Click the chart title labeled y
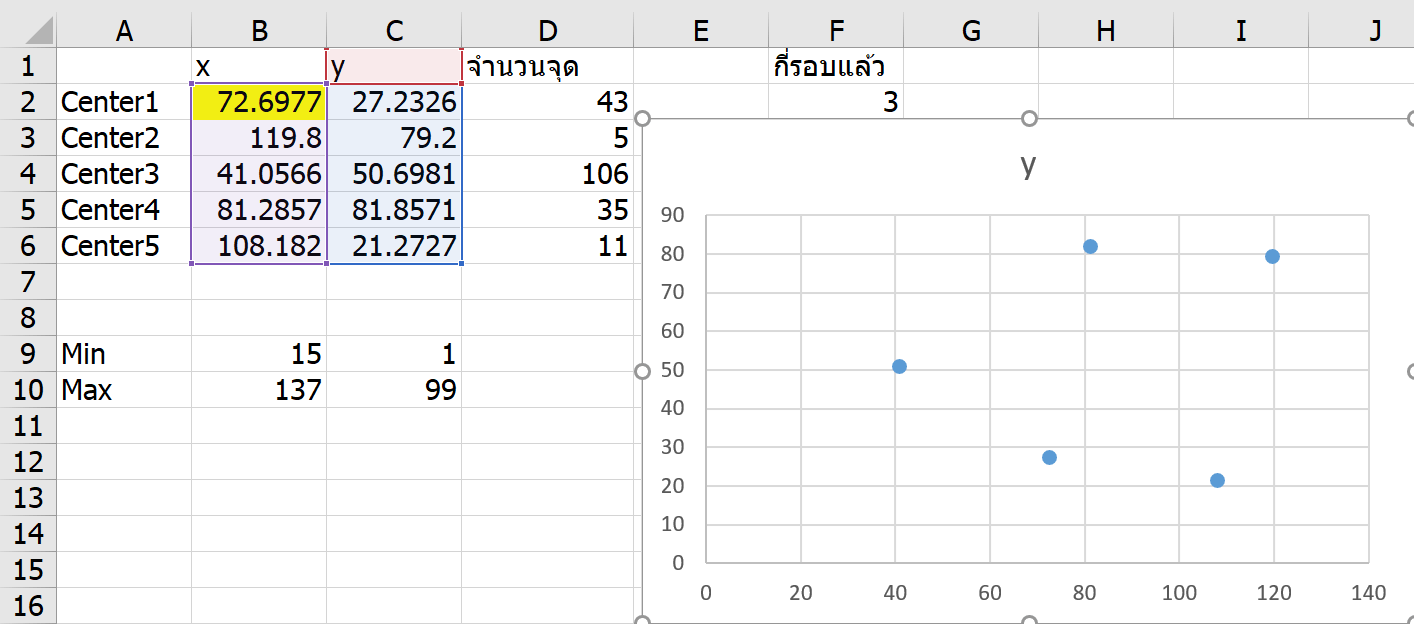 (1028, 170)
